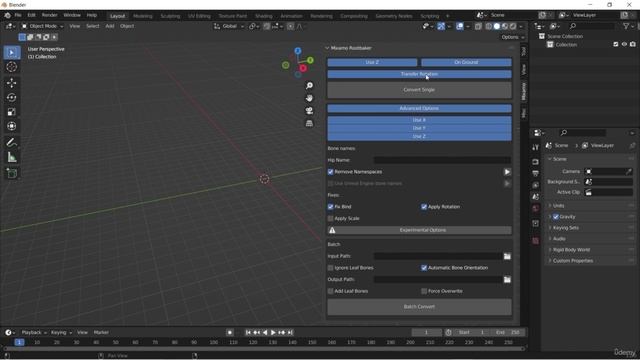Open World properties tab icon
Screen dimensions: 640x360
(536, 209)
